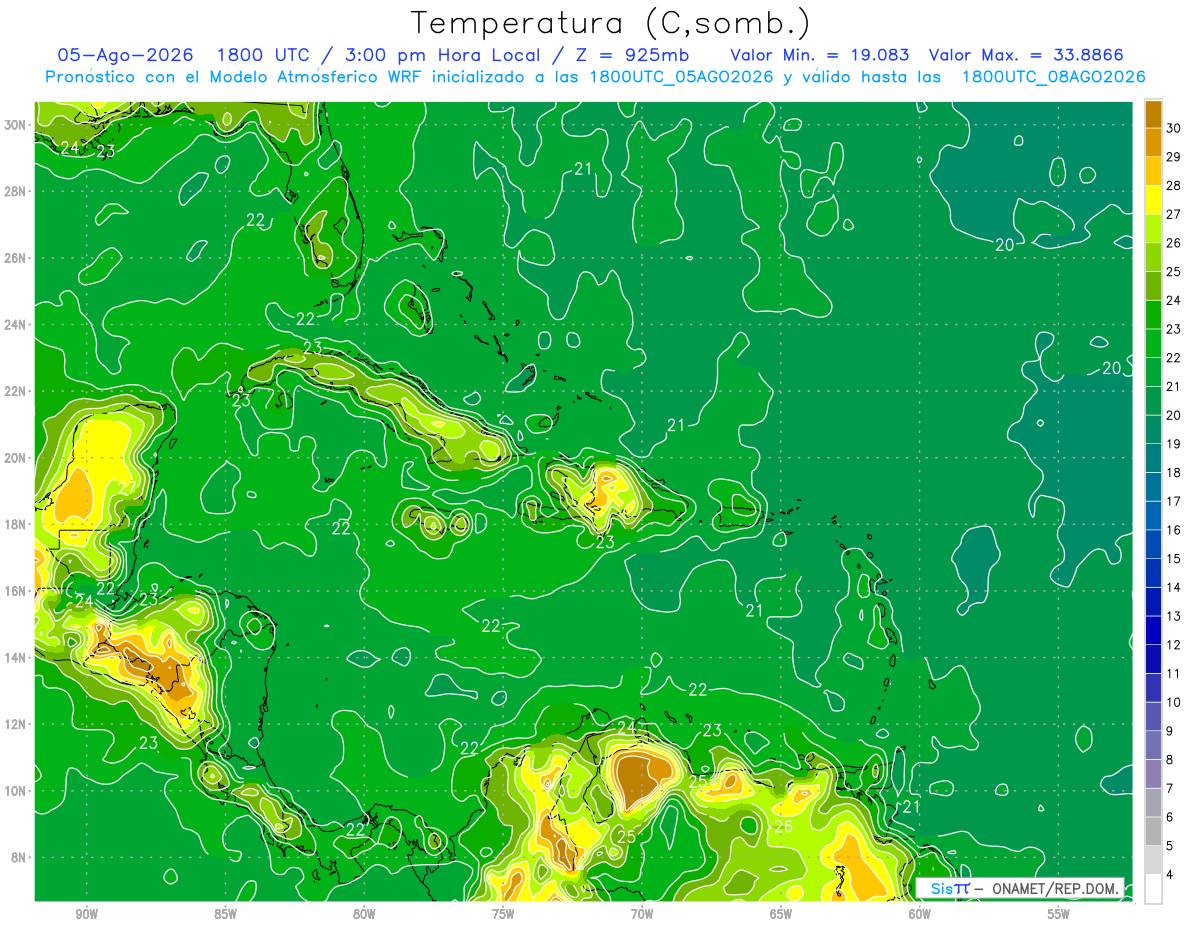Click the "26" contour label over Venezuela
Viewport: 1200px width, 927px height.
(x=784, y=827)
